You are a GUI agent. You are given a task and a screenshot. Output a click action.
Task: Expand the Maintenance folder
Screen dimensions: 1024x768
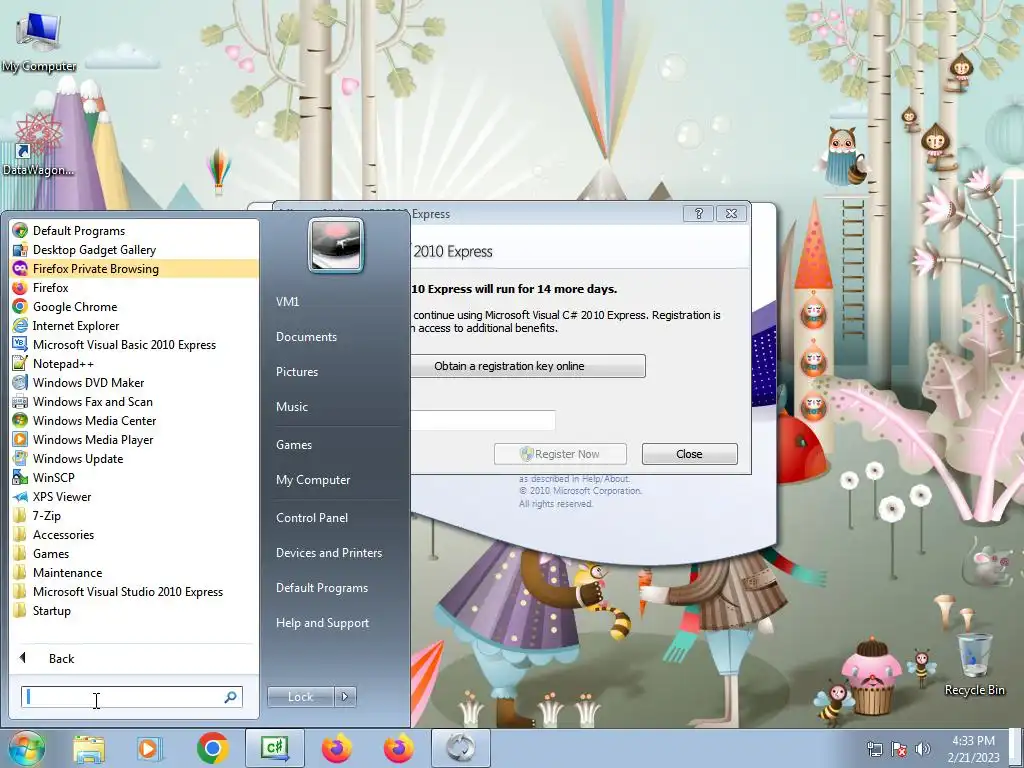point(134,572)
